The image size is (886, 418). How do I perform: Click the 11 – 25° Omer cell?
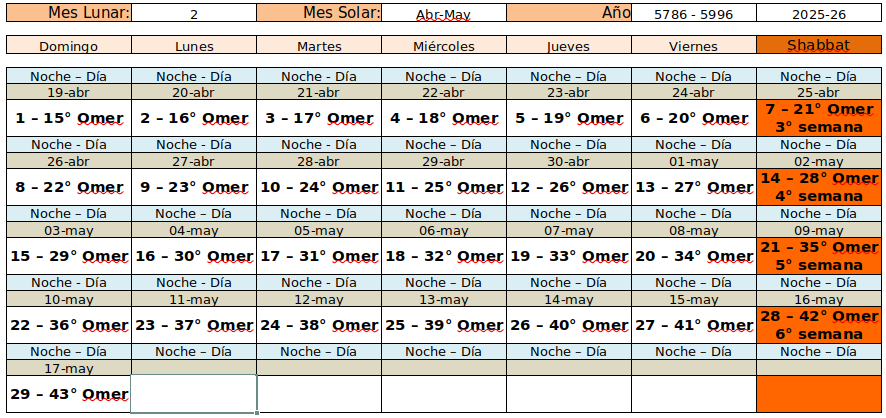443,187
